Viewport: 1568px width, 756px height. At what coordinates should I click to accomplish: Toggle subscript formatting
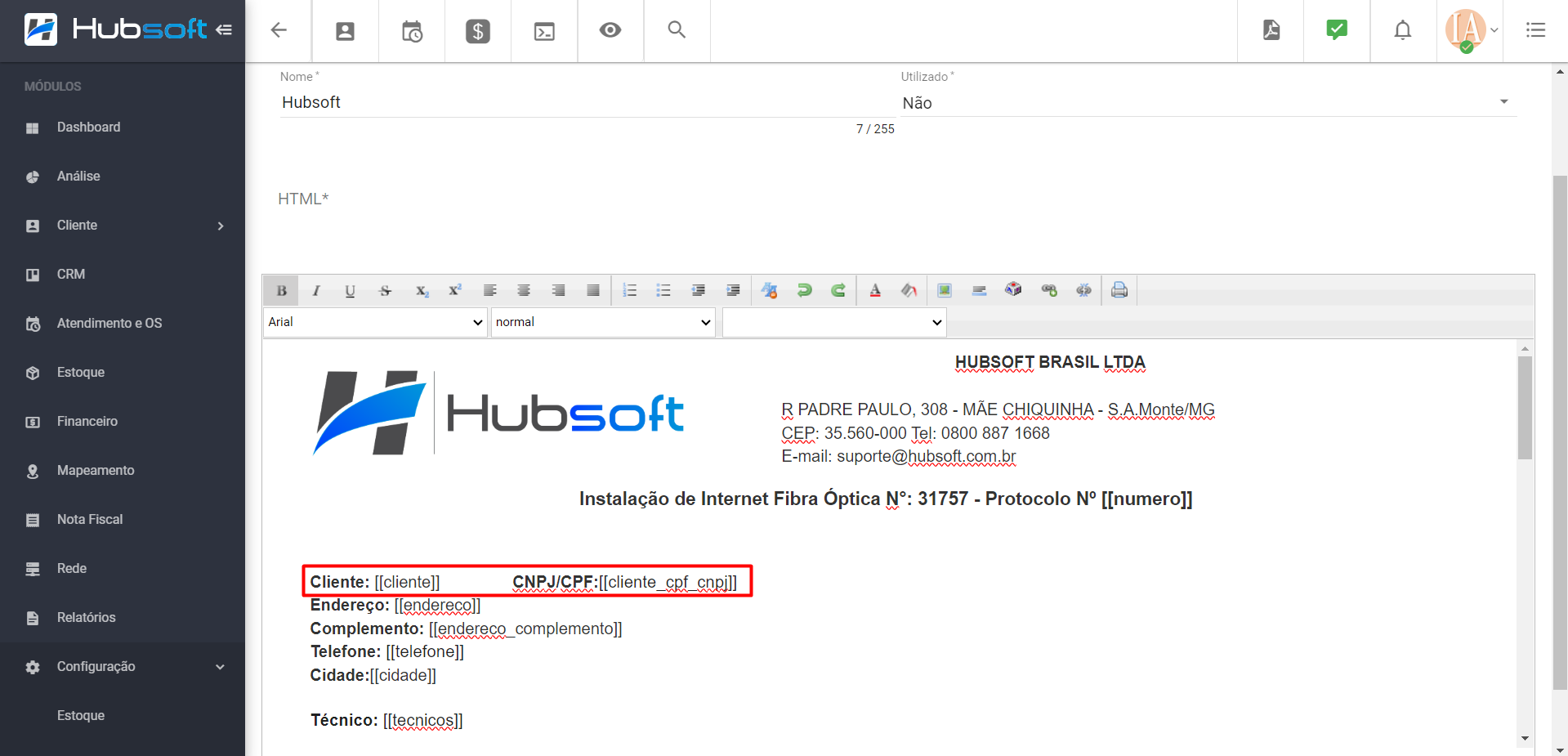pyautogui.click(x=422, y=290)
